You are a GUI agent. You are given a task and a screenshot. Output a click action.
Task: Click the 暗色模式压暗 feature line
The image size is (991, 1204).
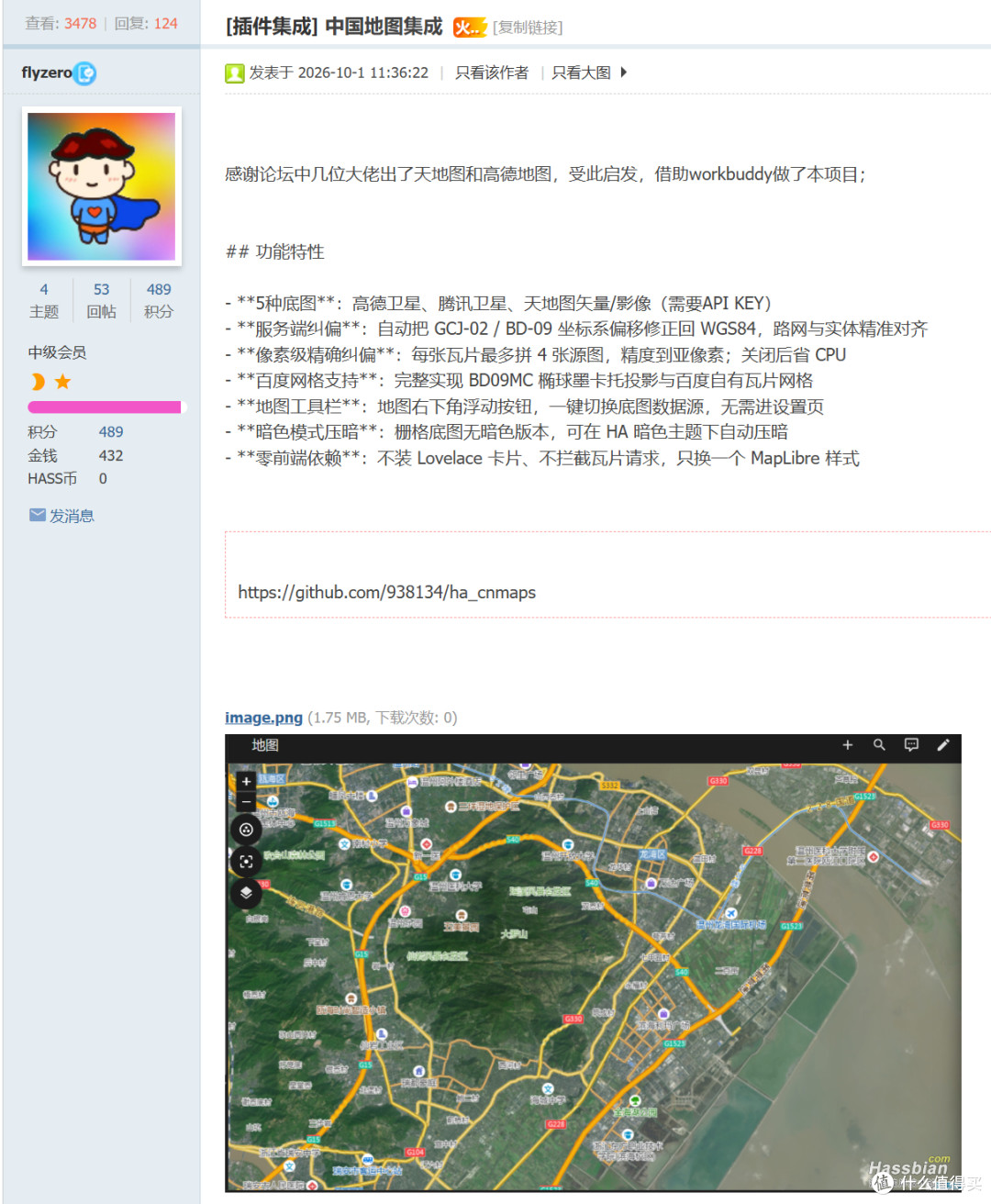pyautogui.click(x=507, y=432)
